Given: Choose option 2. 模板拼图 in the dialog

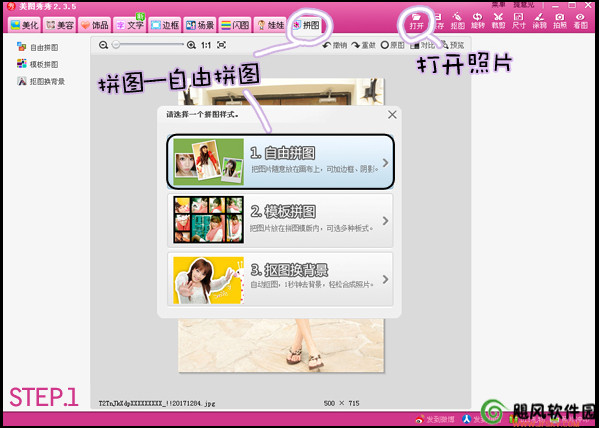Looking at the screenshot, I should tap(281, 220).
